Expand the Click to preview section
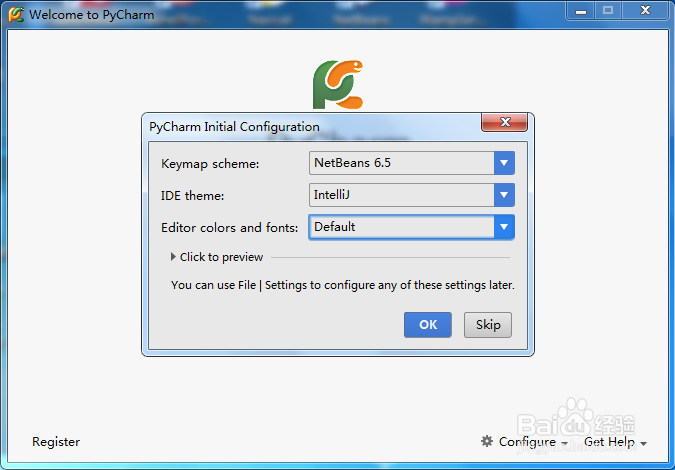 tap(217, 257)
